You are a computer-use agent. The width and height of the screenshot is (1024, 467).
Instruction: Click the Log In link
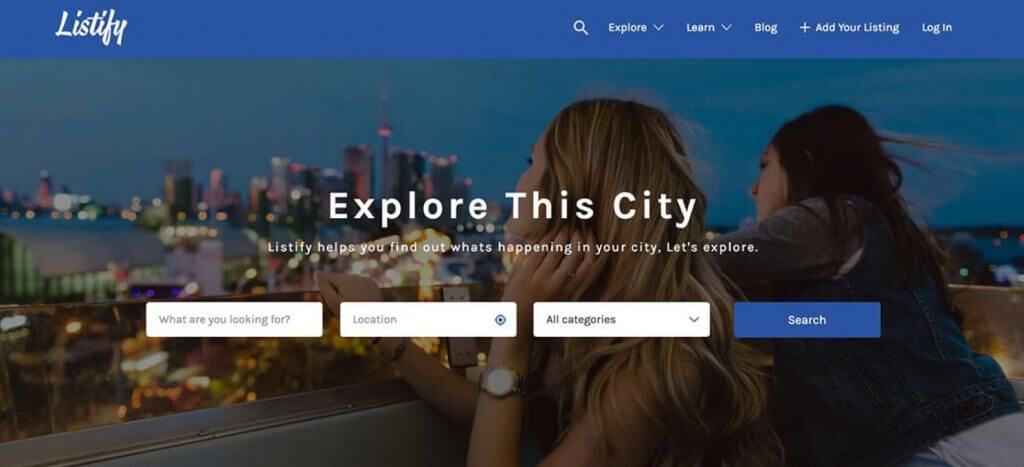pos(936,27)
